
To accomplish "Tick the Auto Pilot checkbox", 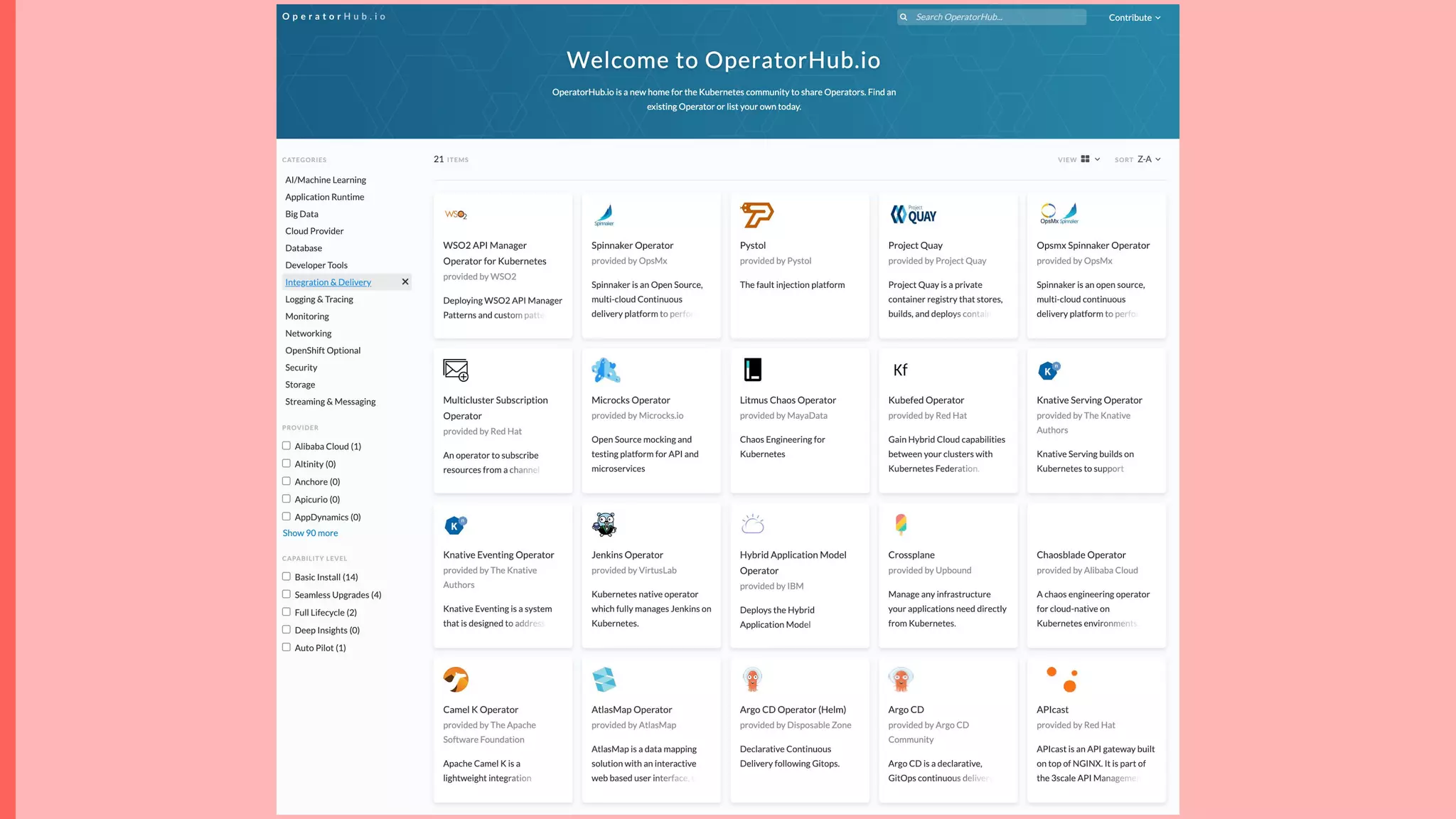I will [287, 647].
